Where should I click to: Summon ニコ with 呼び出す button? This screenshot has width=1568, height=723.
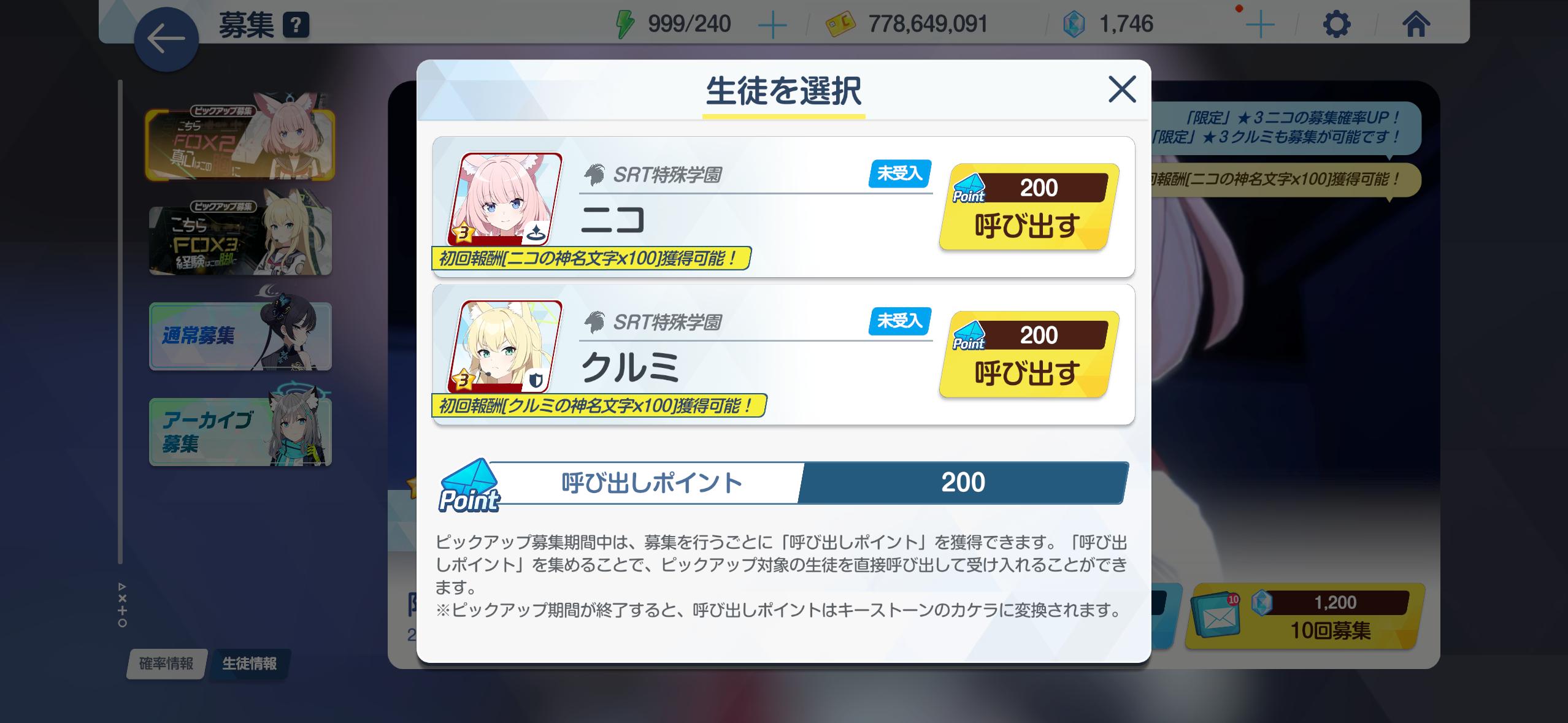pos(1029,207)
